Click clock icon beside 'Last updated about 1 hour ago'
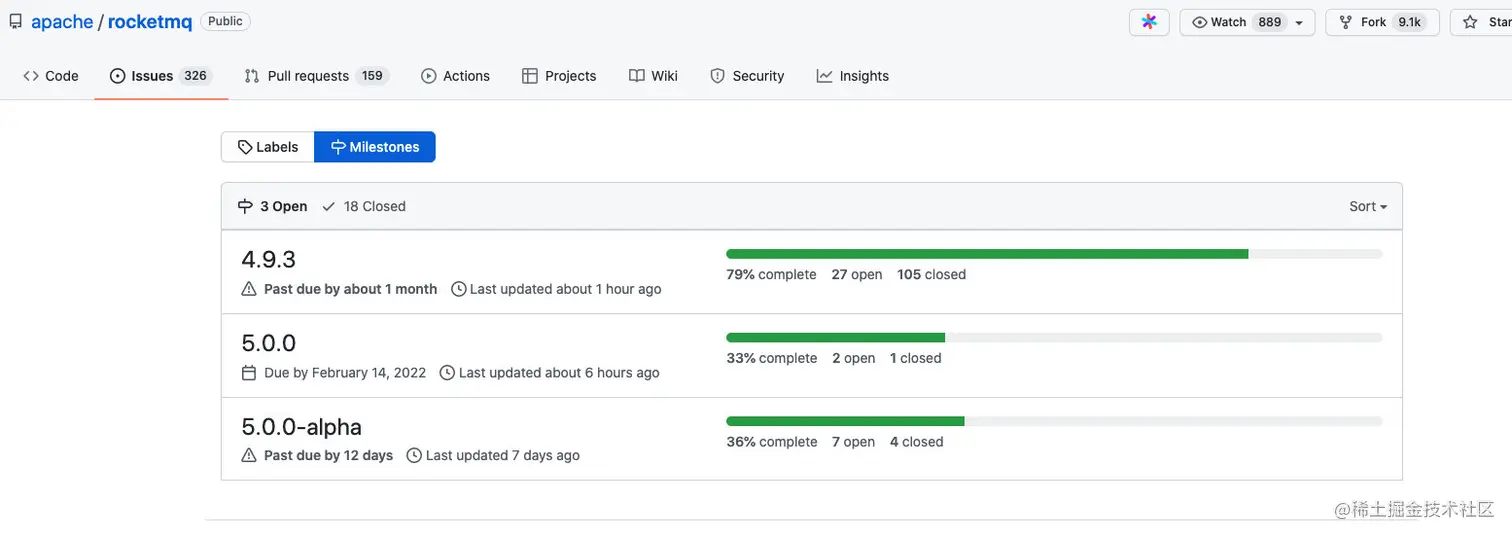The width and height of the screenshot is (1512, 537). [x=459, y=289]
